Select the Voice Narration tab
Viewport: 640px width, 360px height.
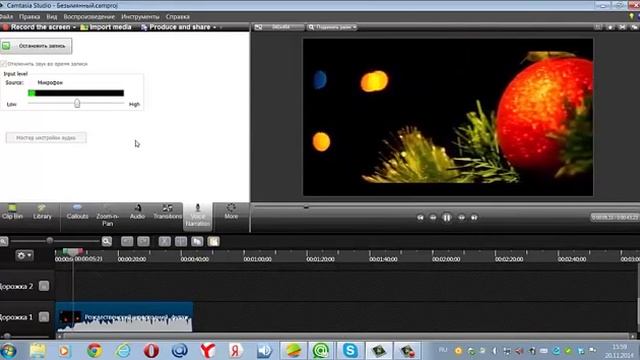[x=198, y=216]
